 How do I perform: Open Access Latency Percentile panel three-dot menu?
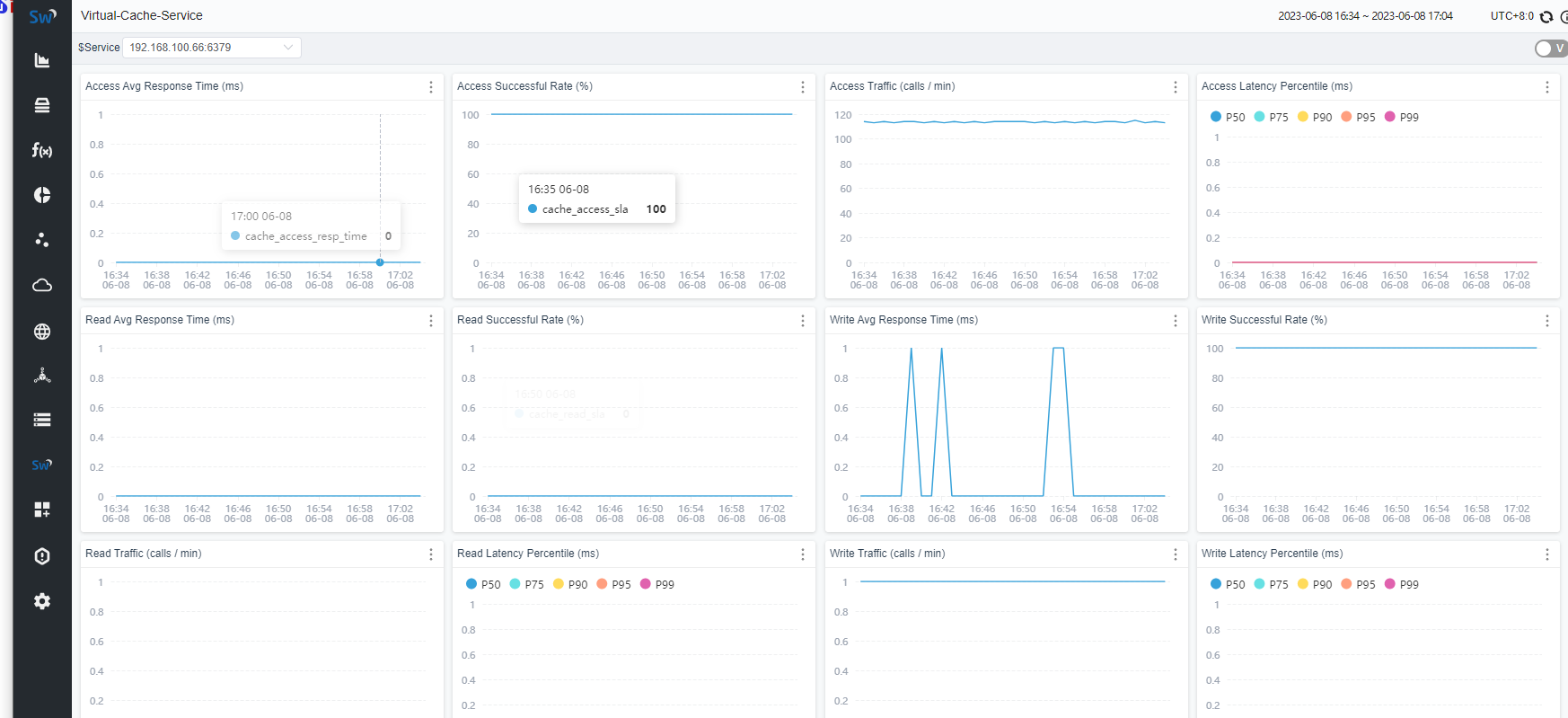click(1547, 87)
